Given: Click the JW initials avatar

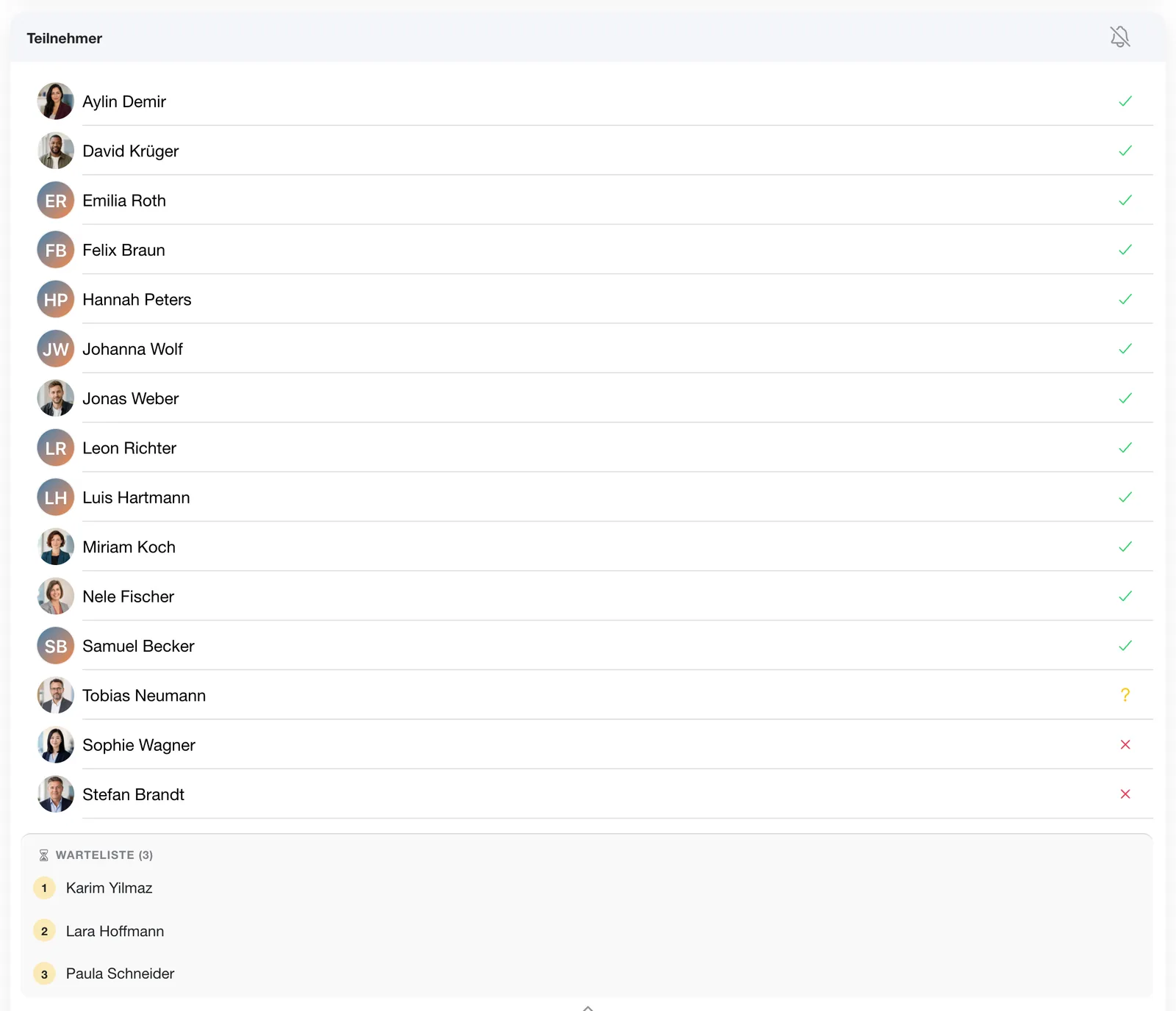Looking at the screenshot, I should [x=56, y=349].
